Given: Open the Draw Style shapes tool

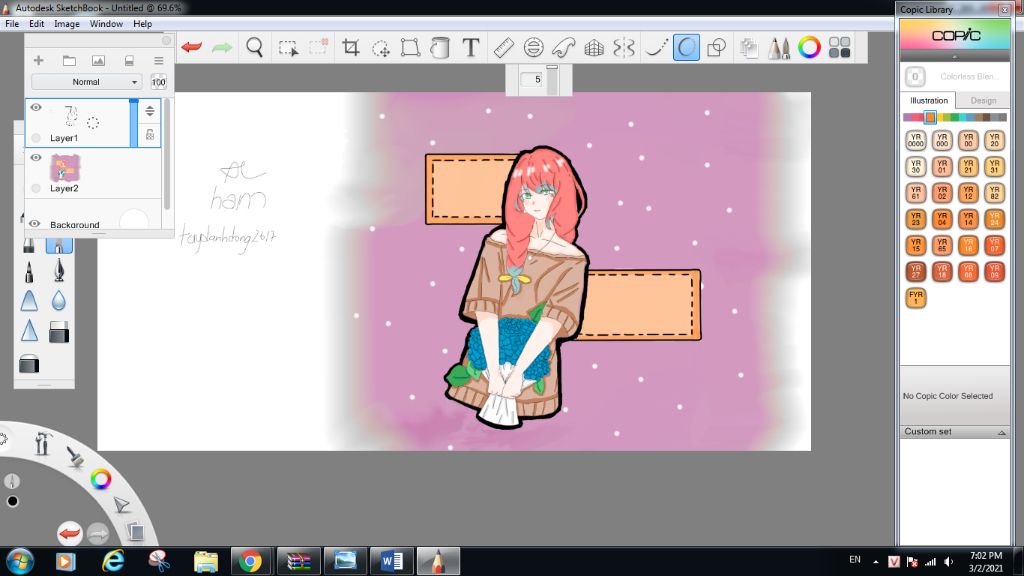Looking at the screenshot, I should coord(716,47).
